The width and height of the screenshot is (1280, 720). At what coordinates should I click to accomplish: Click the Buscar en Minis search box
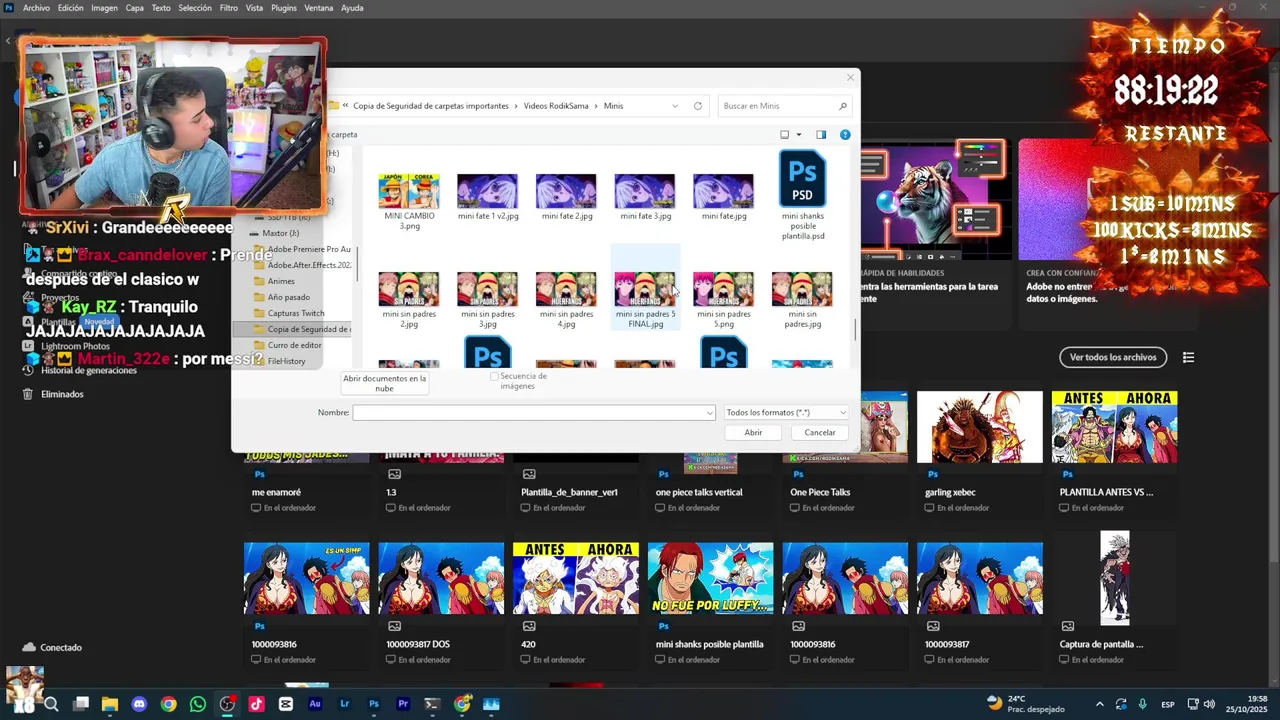coord(786,106)
